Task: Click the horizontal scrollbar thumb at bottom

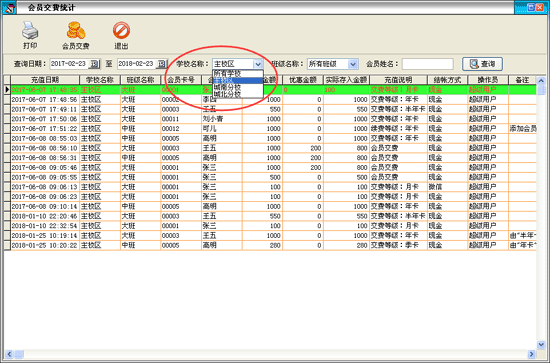Action: 19,354
